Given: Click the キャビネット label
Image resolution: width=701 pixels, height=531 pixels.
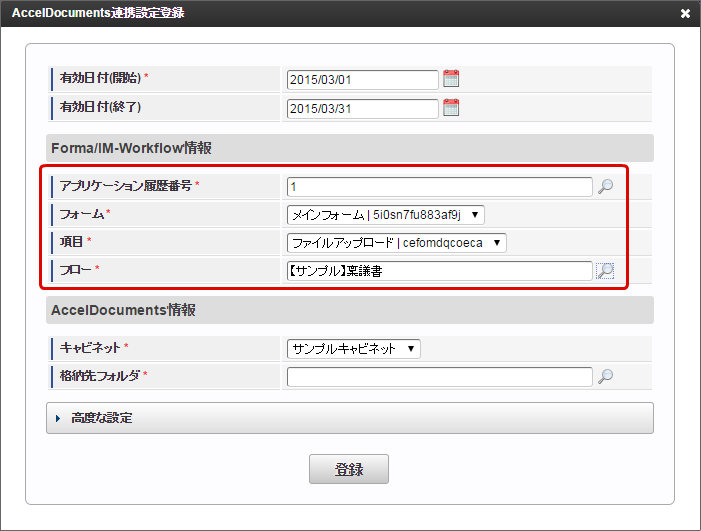Looking at the screenshot, I should (90, 347).
